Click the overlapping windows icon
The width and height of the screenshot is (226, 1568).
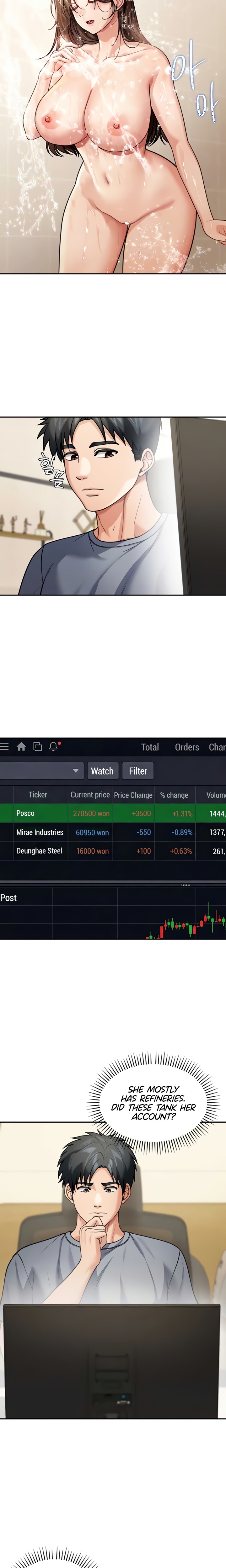(37, 746)
